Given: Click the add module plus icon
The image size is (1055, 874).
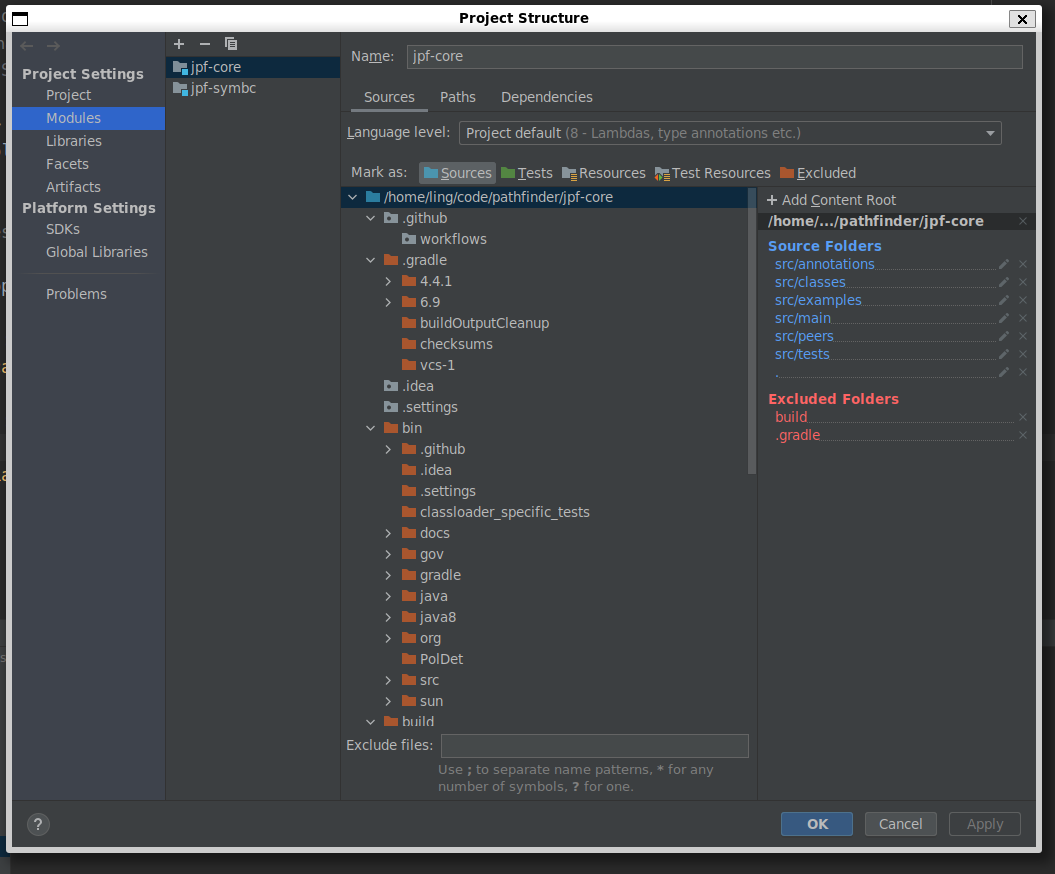Looking at the screenshot, I should [x=179, y=44].
